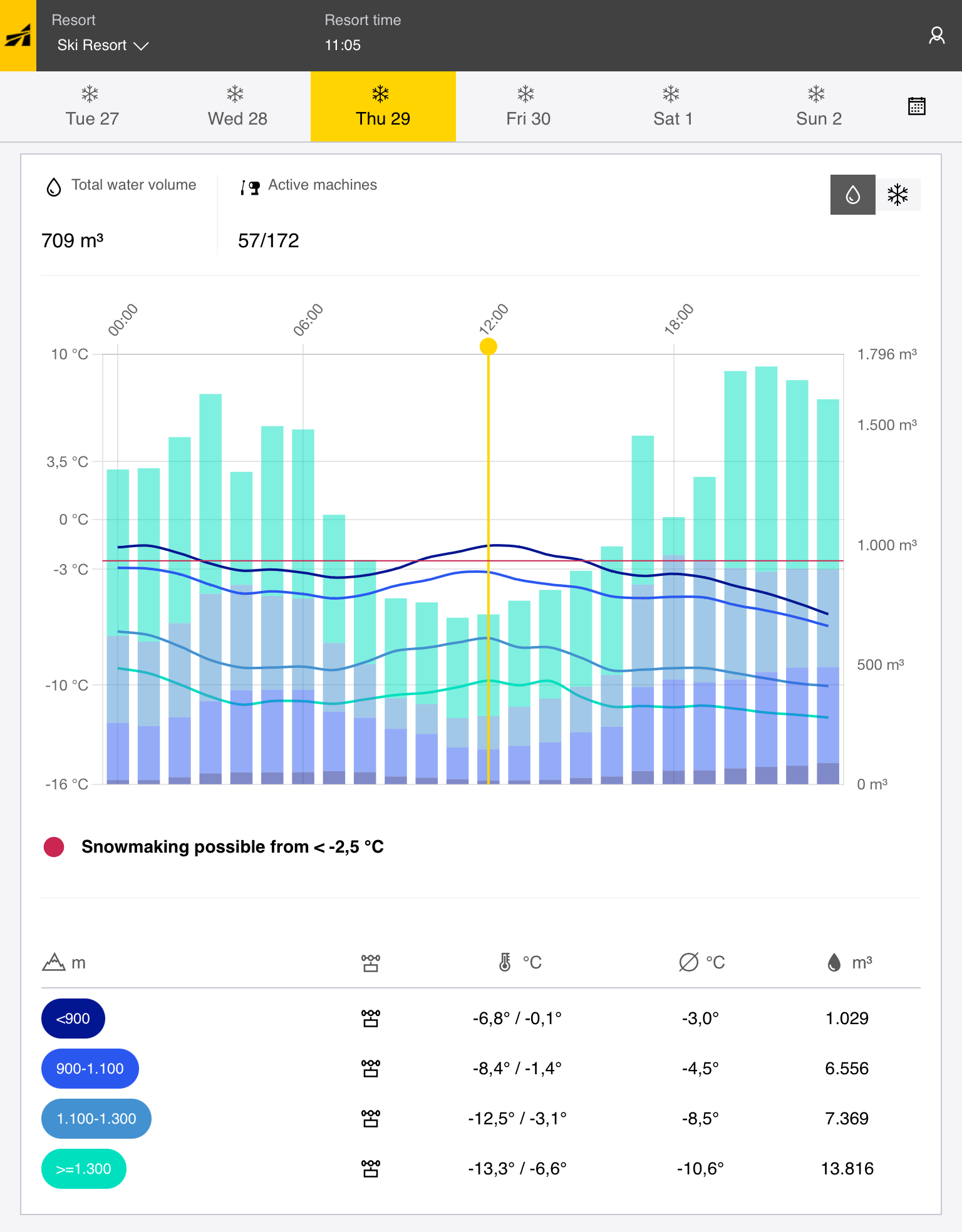The width and height of the screenshot is (962, 1232).
Task: Click the yellow app logo icon
Action: pyautogui.click(x=18, y=36)
